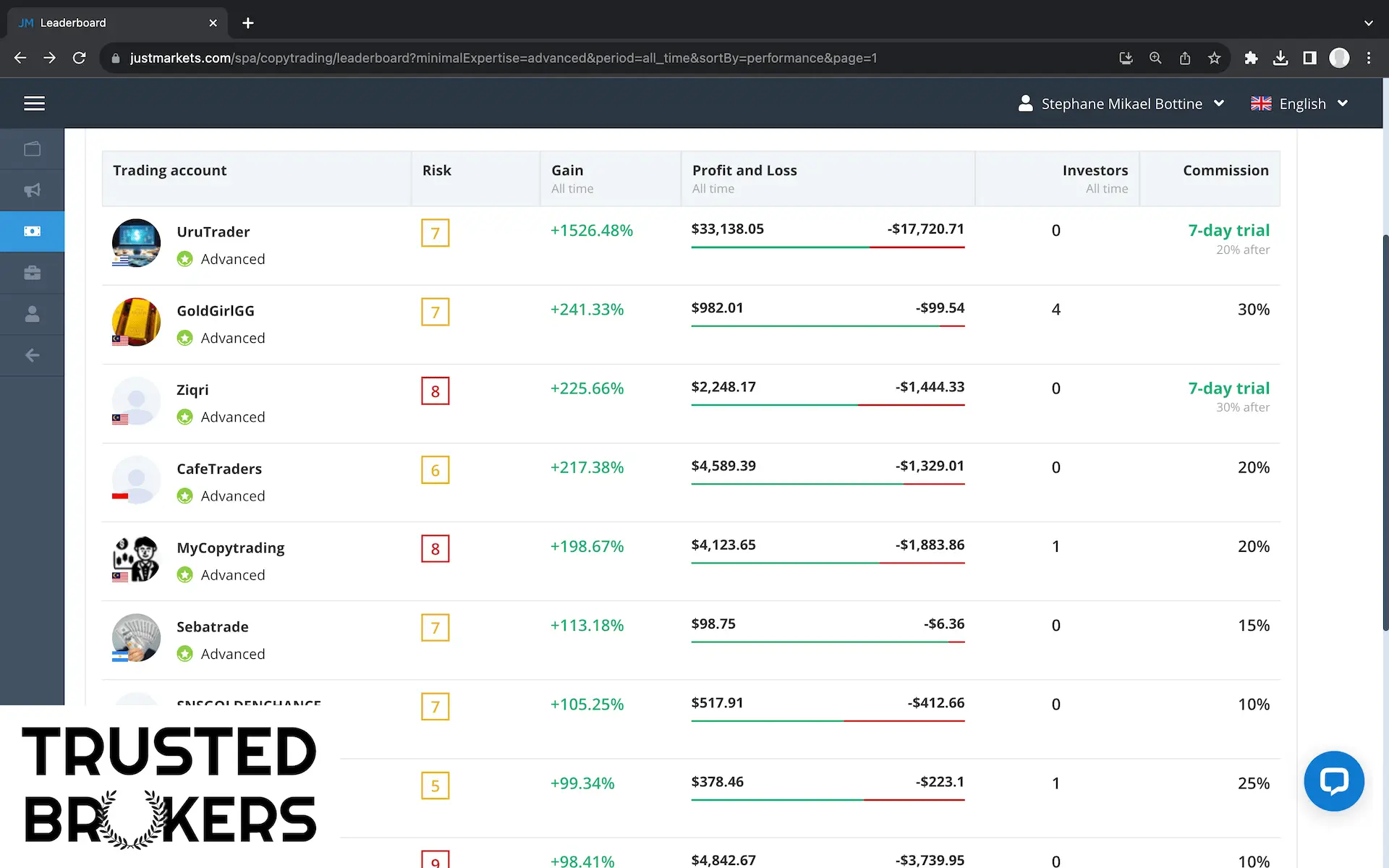Screen dimensions: 1389x868
Task: Open browser extensions puzzle icon
Action: coord(1251,58)
